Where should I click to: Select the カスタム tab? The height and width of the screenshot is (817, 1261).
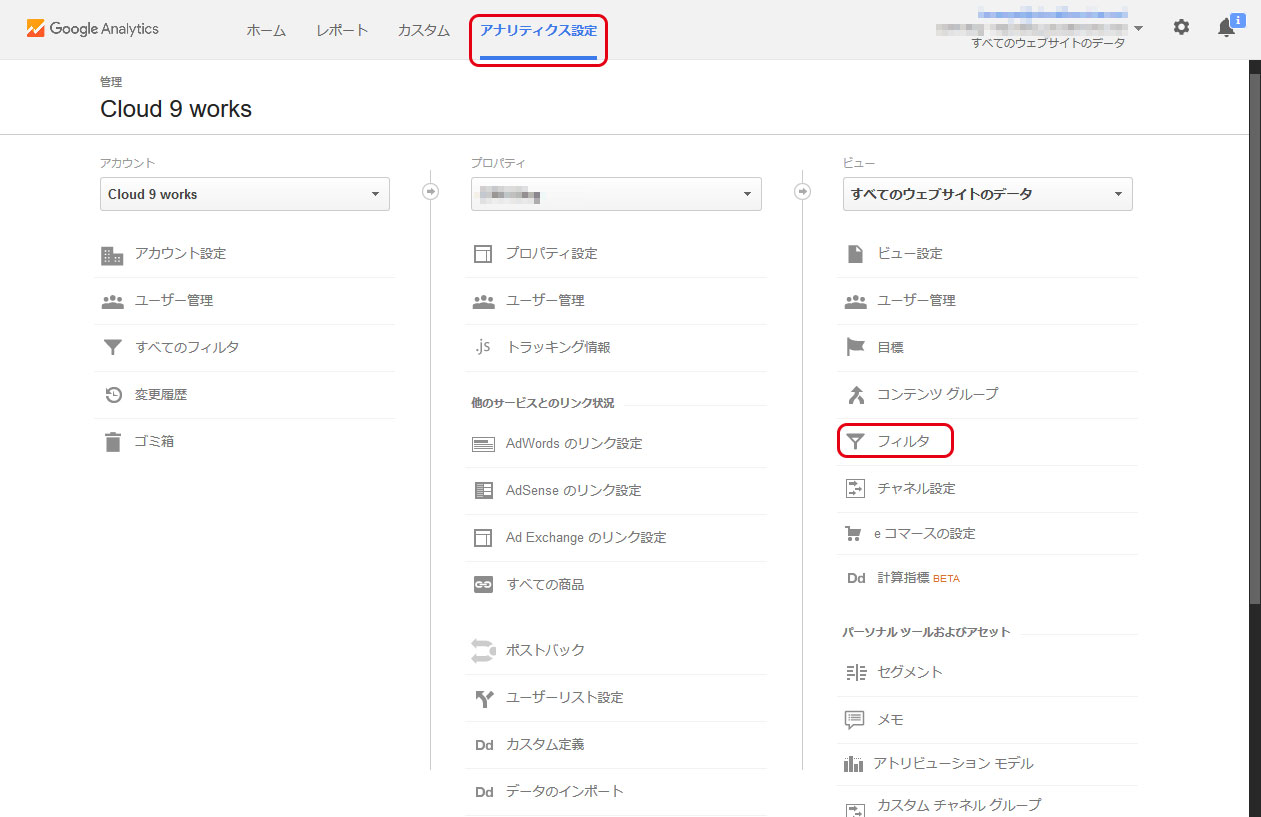coord(423,30)
